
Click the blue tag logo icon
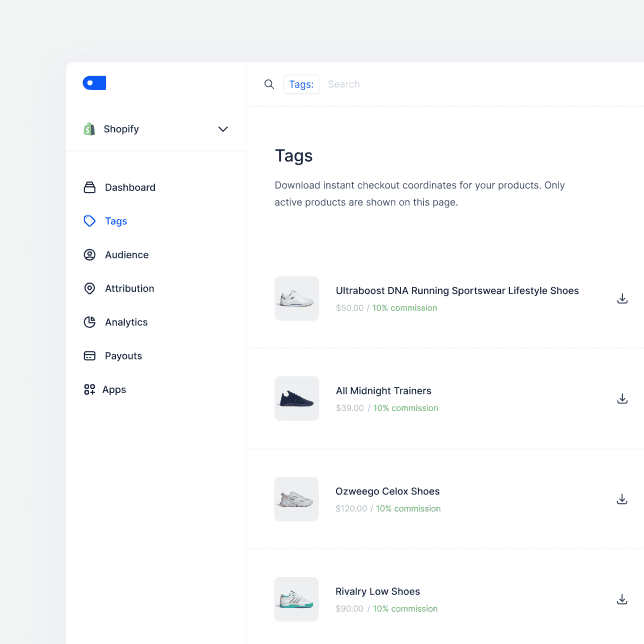[94, 83]
